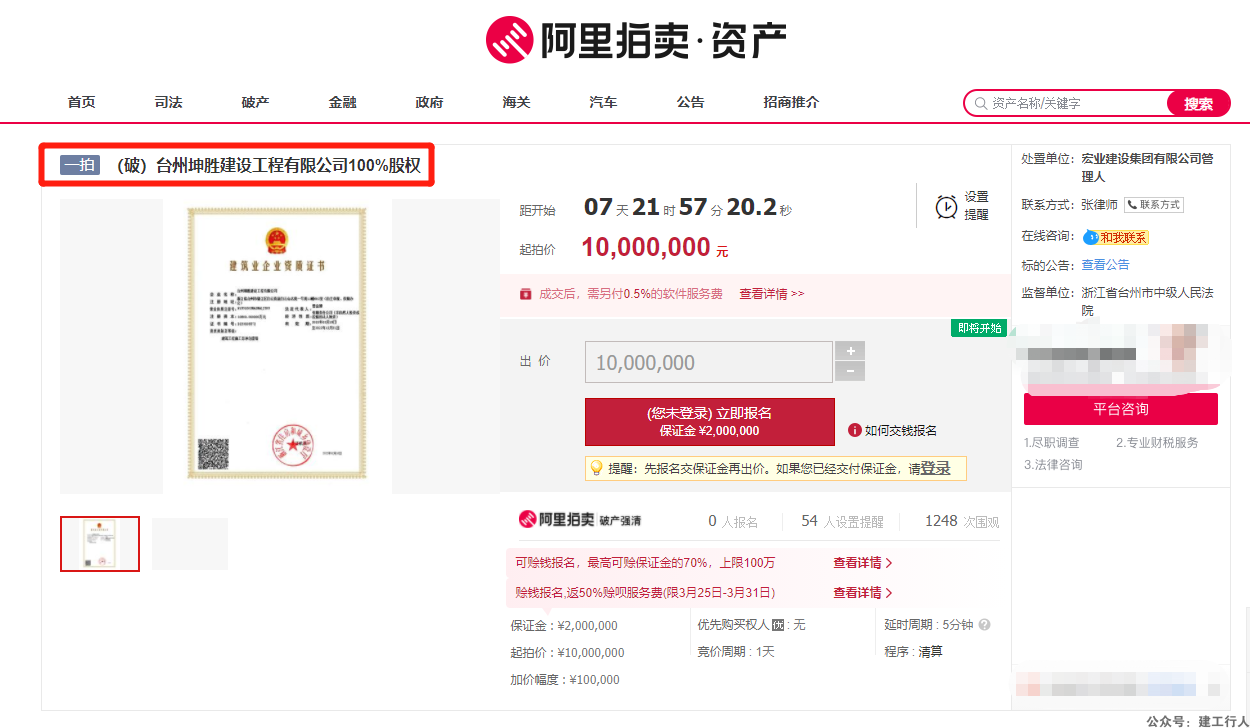1250x728 pixels.
Task: Click the auction title 台州坤胜建设工程有限公司100%股权
Action: [x=269, y=165]
